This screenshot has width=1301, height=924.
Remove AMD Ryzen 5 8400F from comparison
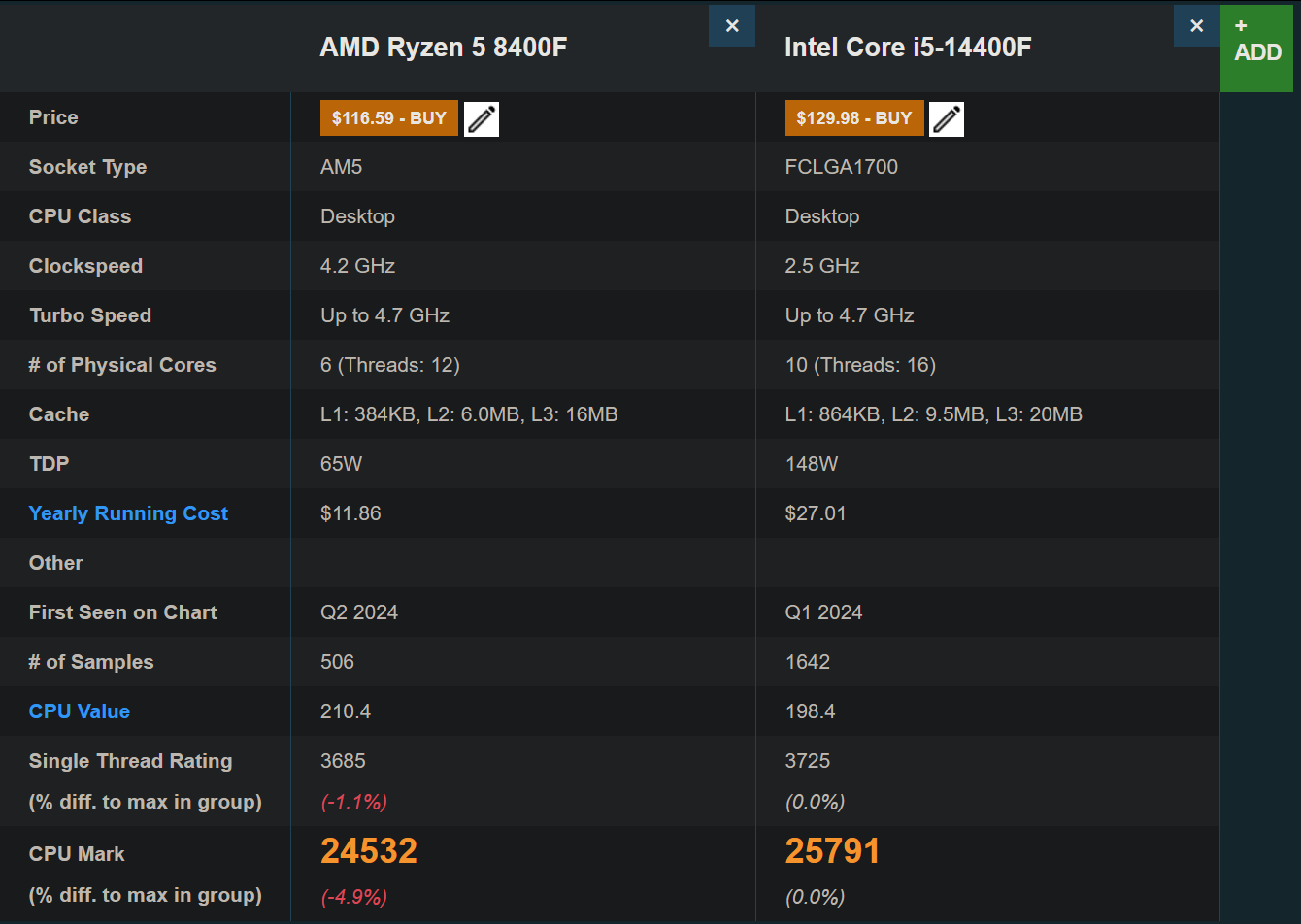(732, 26)
